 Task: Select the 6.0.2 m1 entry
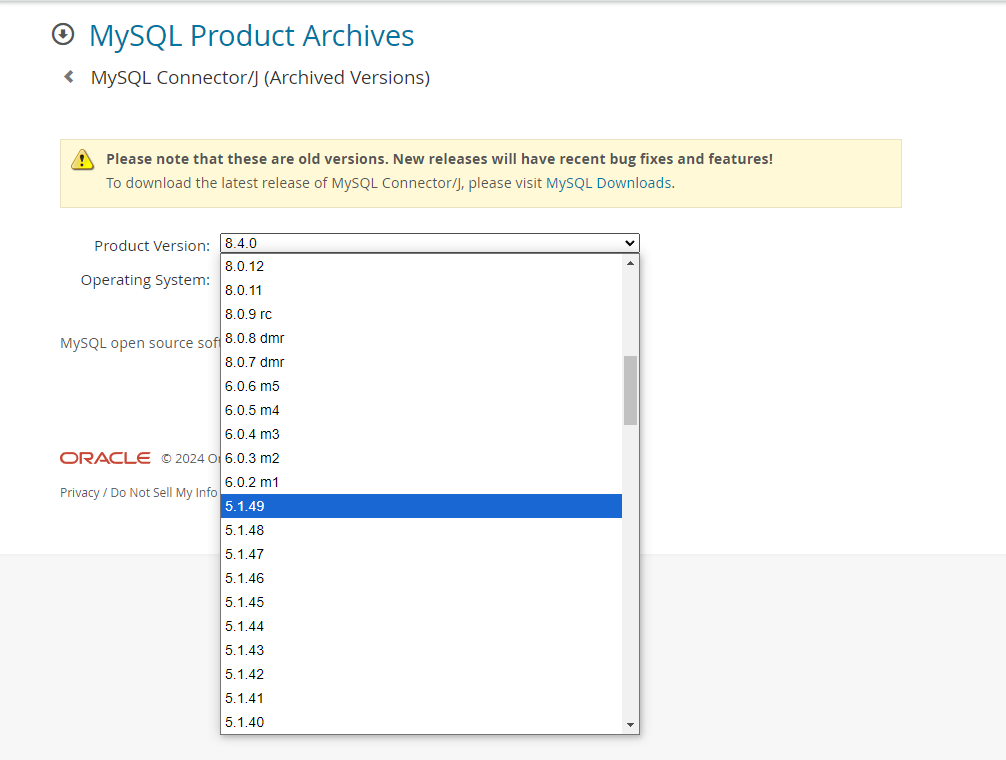click(x=421, y=482)
